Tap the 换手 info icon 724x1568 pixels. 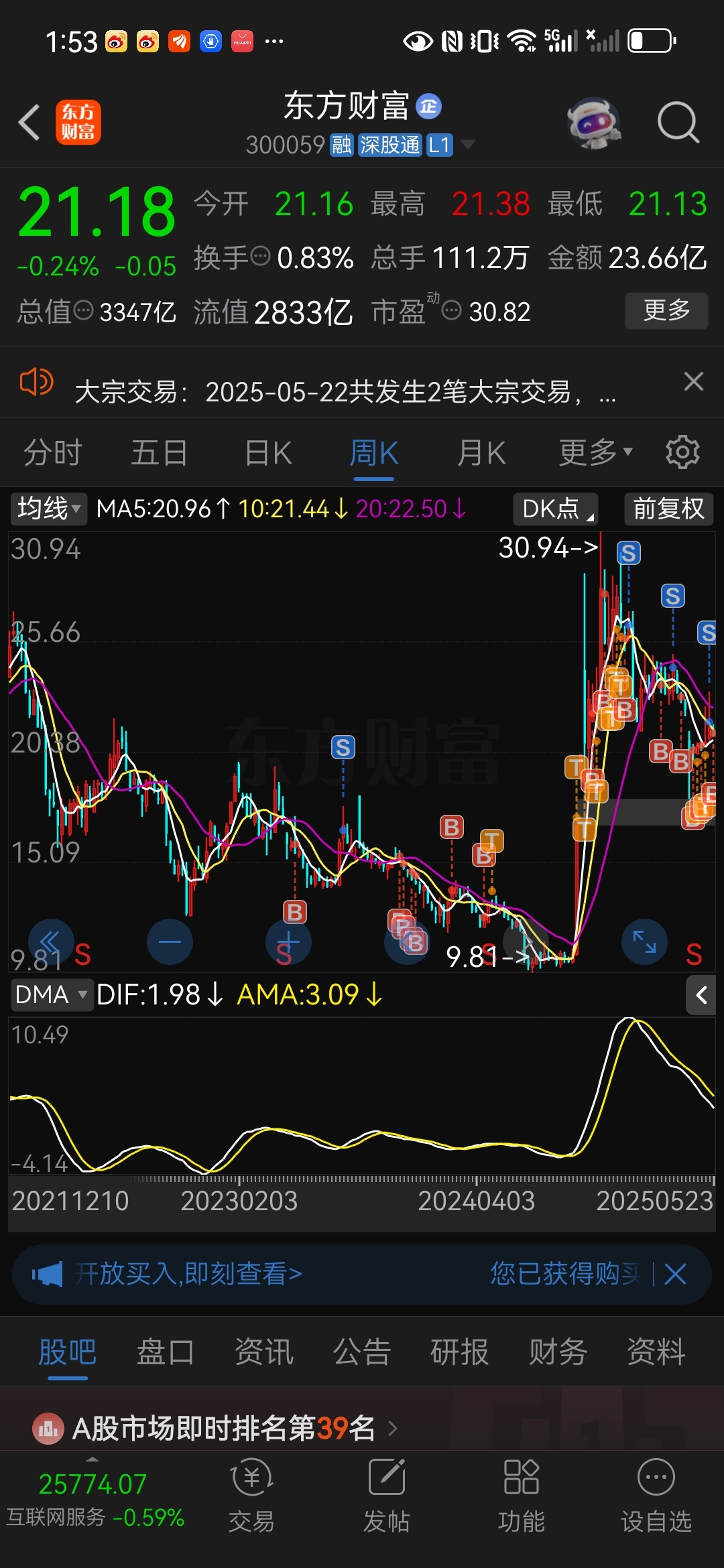(x=260, y=256)
